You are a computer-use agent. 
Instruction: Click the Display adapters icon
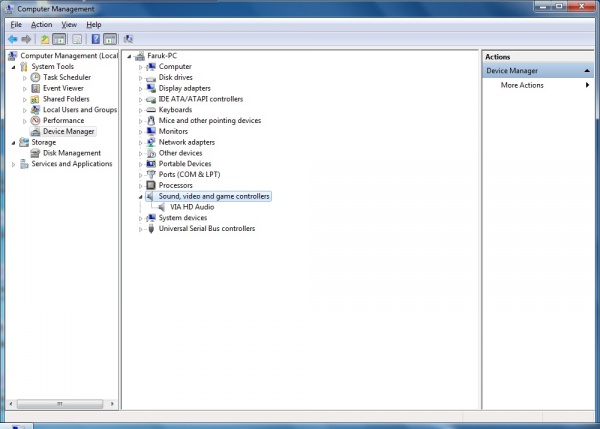(x=151, y=88)
